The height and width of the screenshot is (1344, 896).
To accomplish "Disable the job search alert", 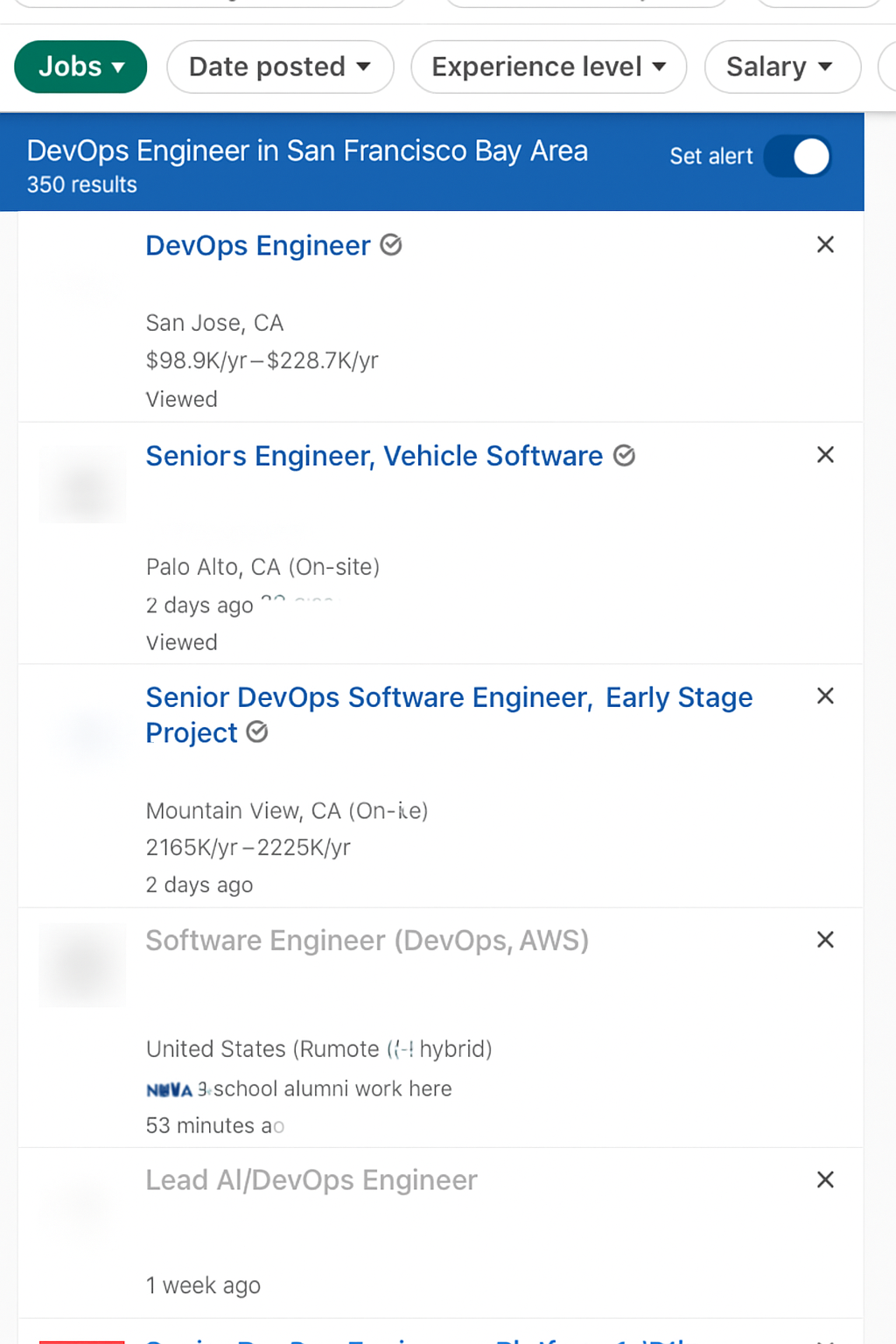I will point(797,157).
